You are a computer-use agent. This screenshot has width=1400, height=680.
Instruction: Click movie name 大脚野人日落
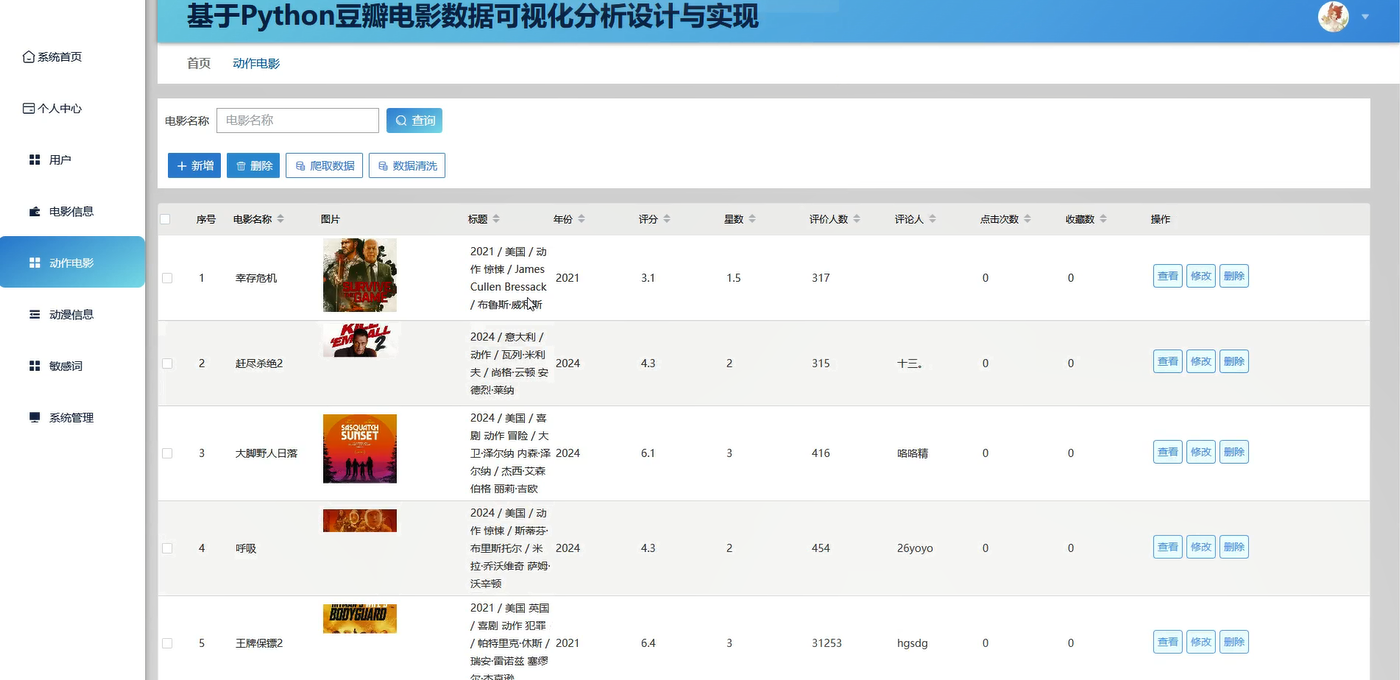[266, 453]
